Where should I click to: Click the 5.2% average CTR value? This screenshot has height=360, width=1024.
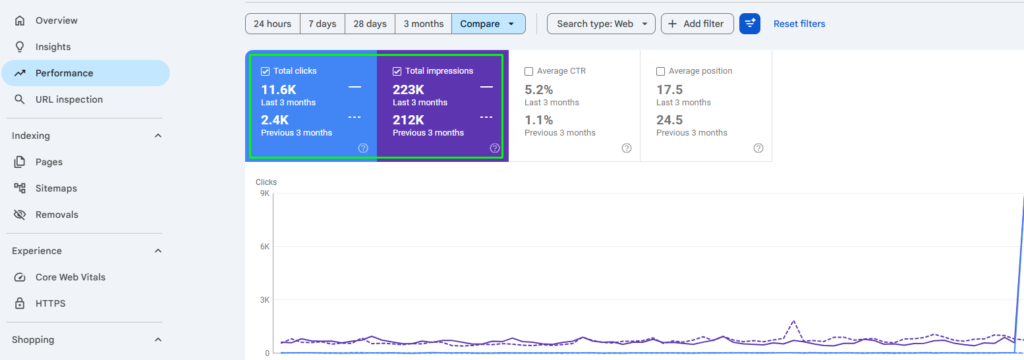[x=539, y=90]
